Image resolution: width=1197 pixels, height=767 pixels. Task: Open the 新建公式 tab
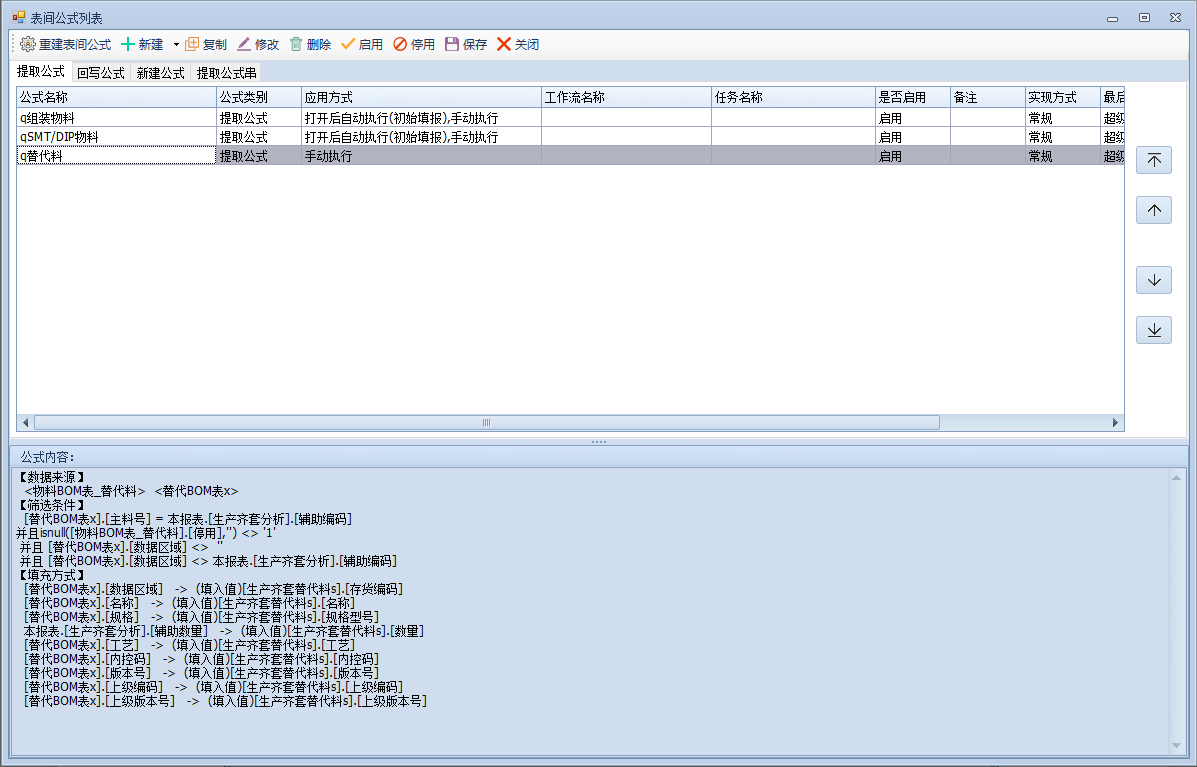(x=160, y=73)
